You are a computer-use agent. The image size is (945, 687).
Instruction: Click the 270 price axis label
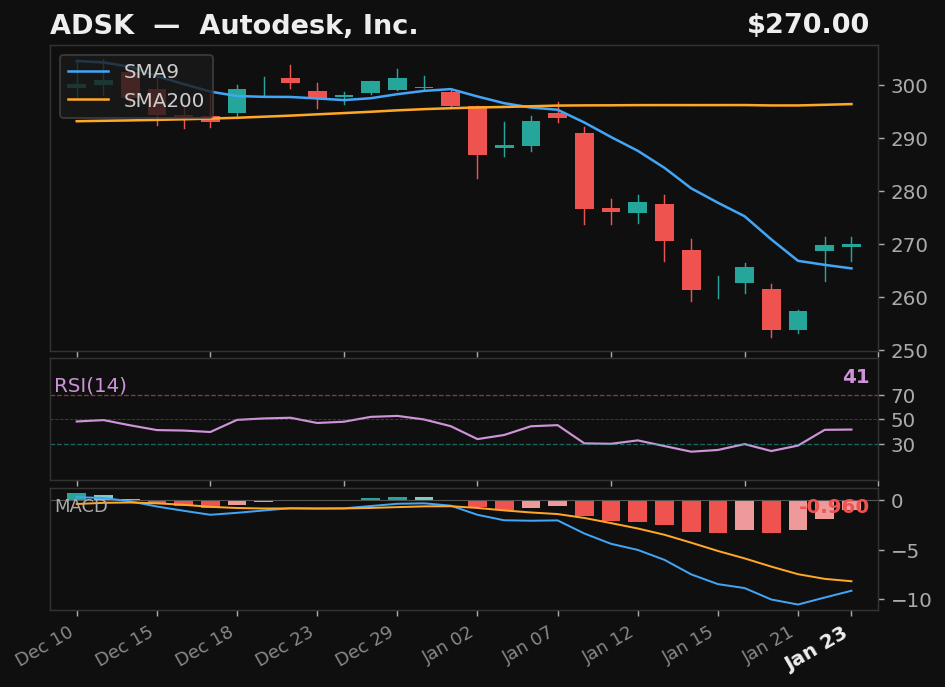point(910,245)
